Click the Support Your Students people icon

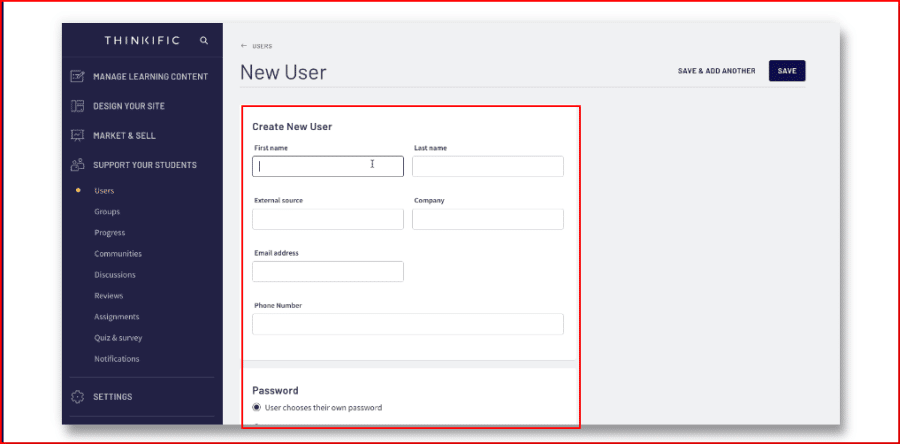coord(77,165)
